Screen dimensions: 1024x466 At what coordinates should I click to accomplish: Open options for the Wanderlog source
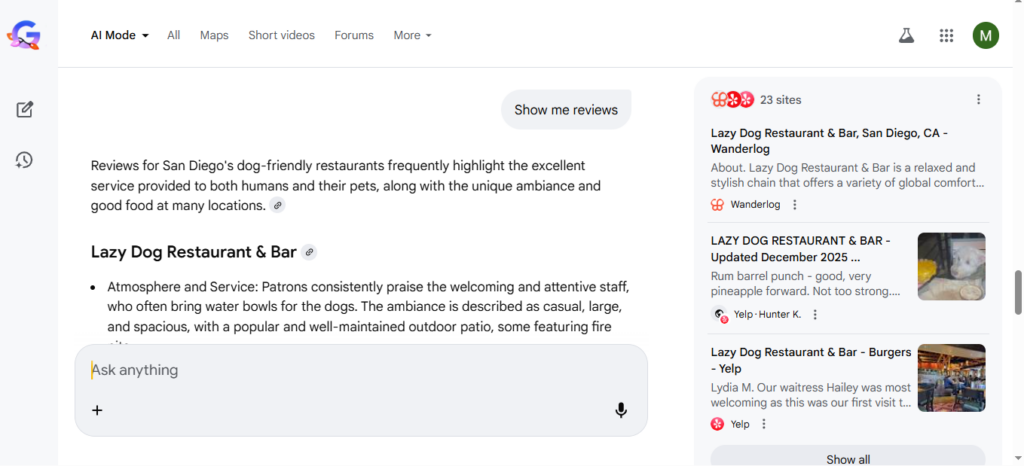pyautogui.click(x=795, y=205)
